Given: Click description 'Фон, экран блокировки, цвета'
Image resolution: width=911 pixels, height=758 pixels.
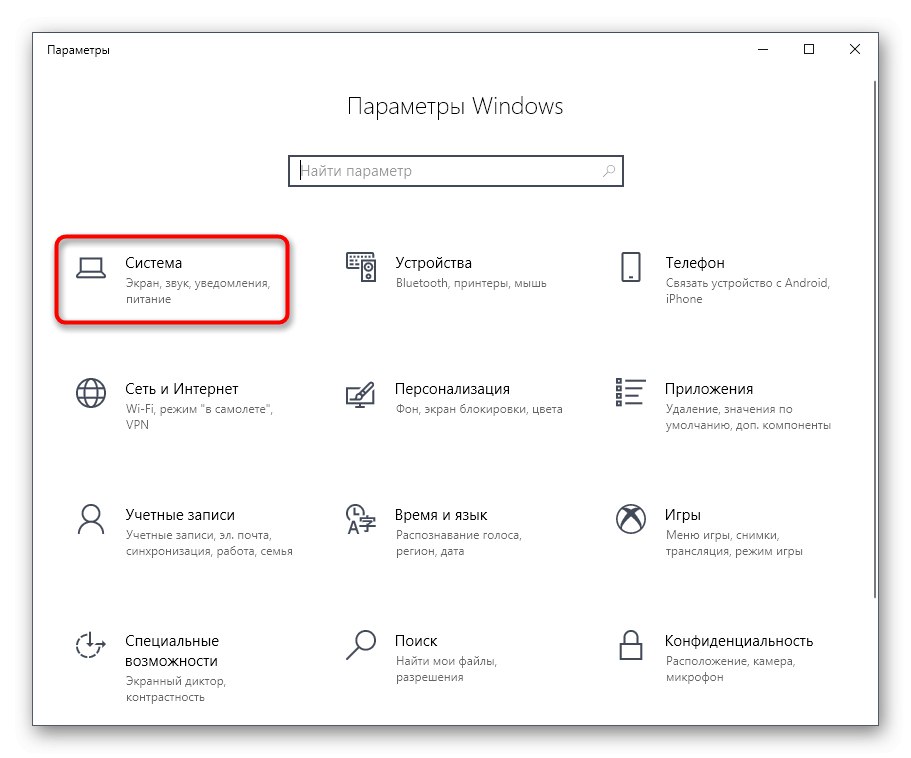Looking at the screenshot, I should click(x=479, y=409).
